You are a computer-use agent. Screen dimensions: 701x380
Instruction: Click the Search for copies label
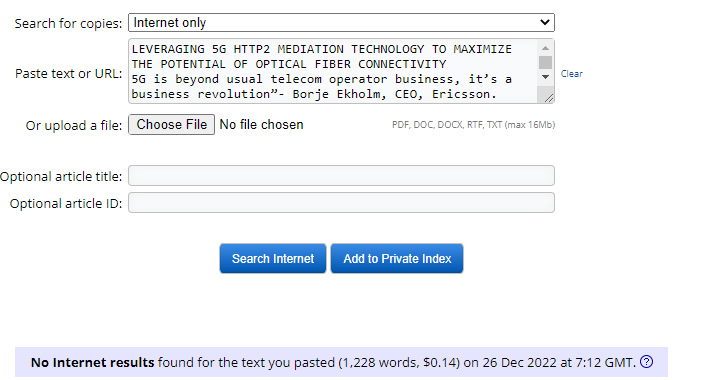[68, 24]
